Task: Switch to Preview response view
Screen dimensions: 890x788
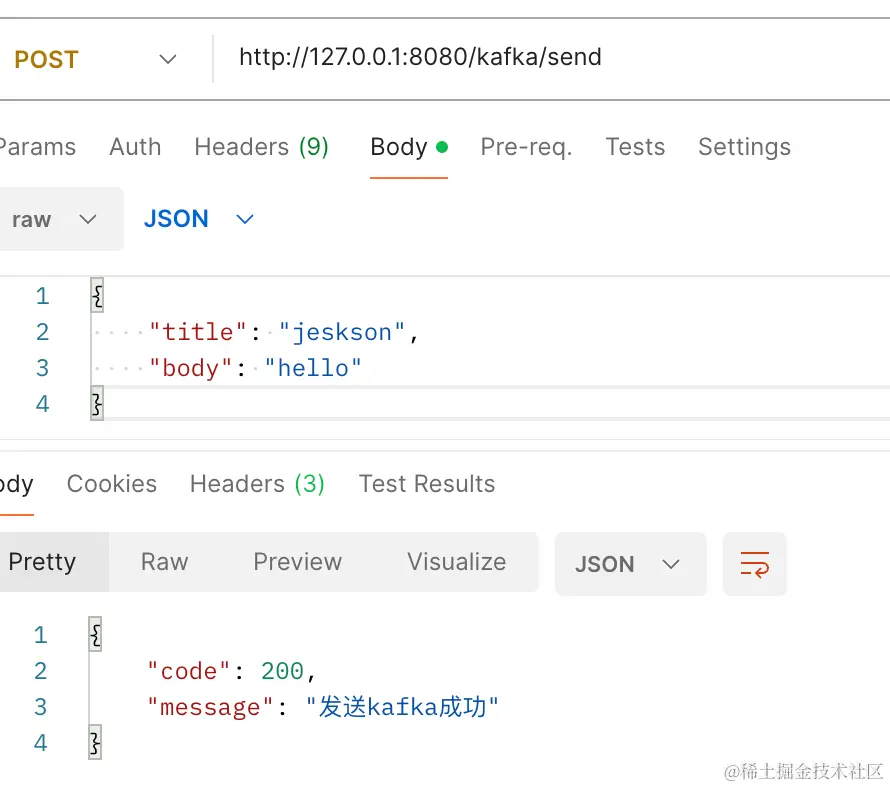Action: pyautogui.click(x=297, y=562)
